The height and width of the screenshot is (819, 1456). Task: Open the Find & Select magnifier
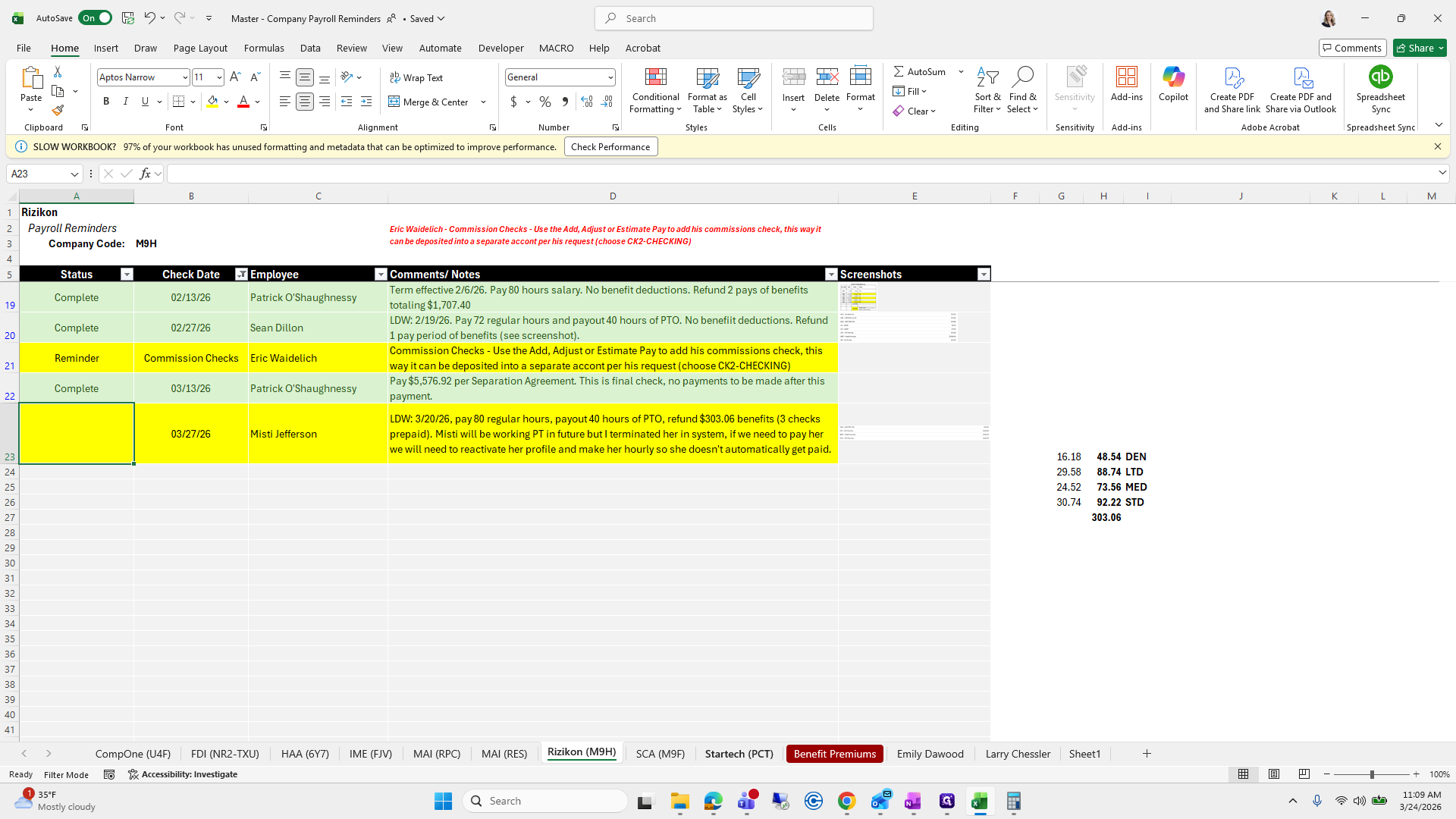[x=1022, y=89]
